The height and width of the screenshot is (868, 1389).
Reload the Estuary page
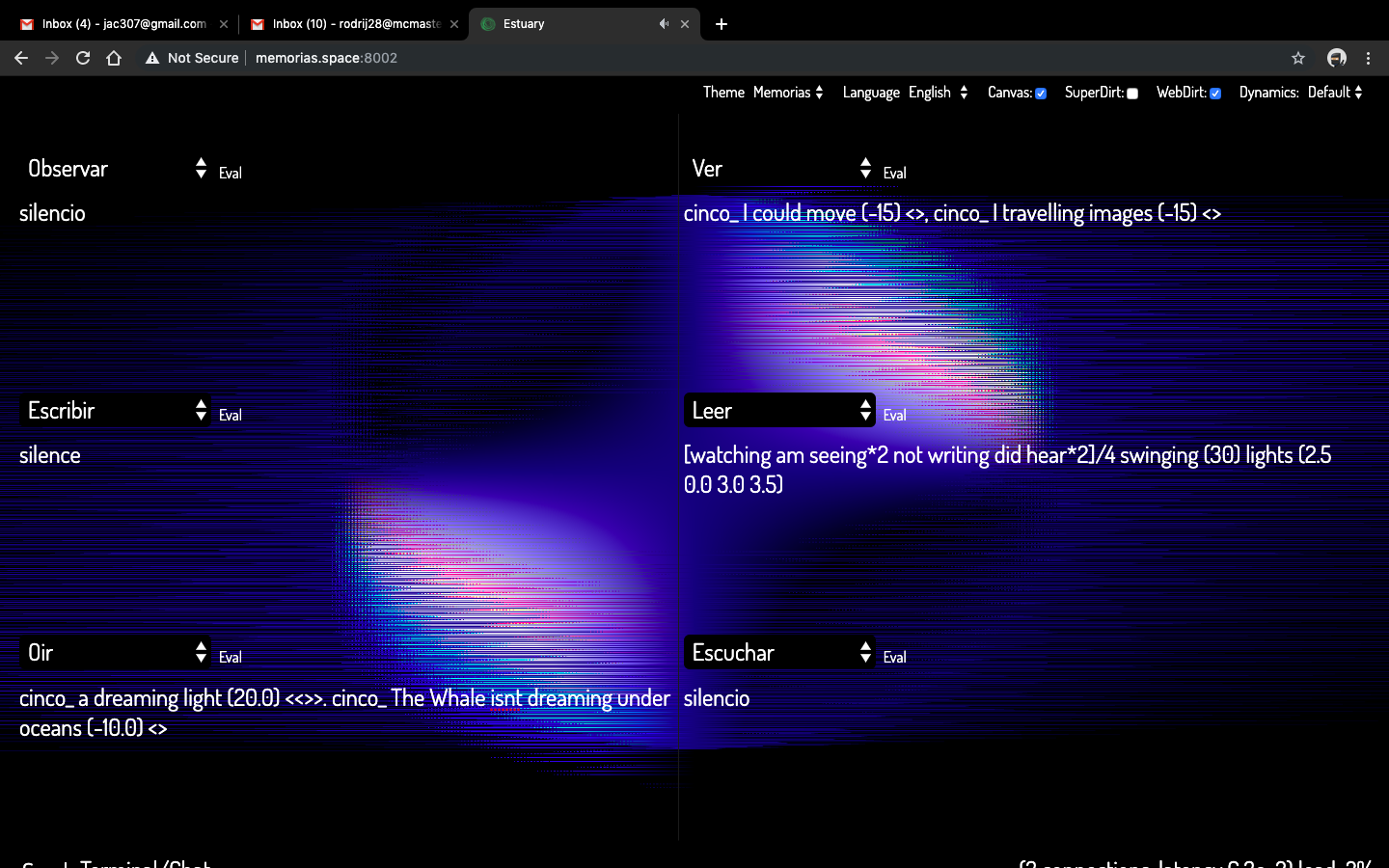pos(83,58)
